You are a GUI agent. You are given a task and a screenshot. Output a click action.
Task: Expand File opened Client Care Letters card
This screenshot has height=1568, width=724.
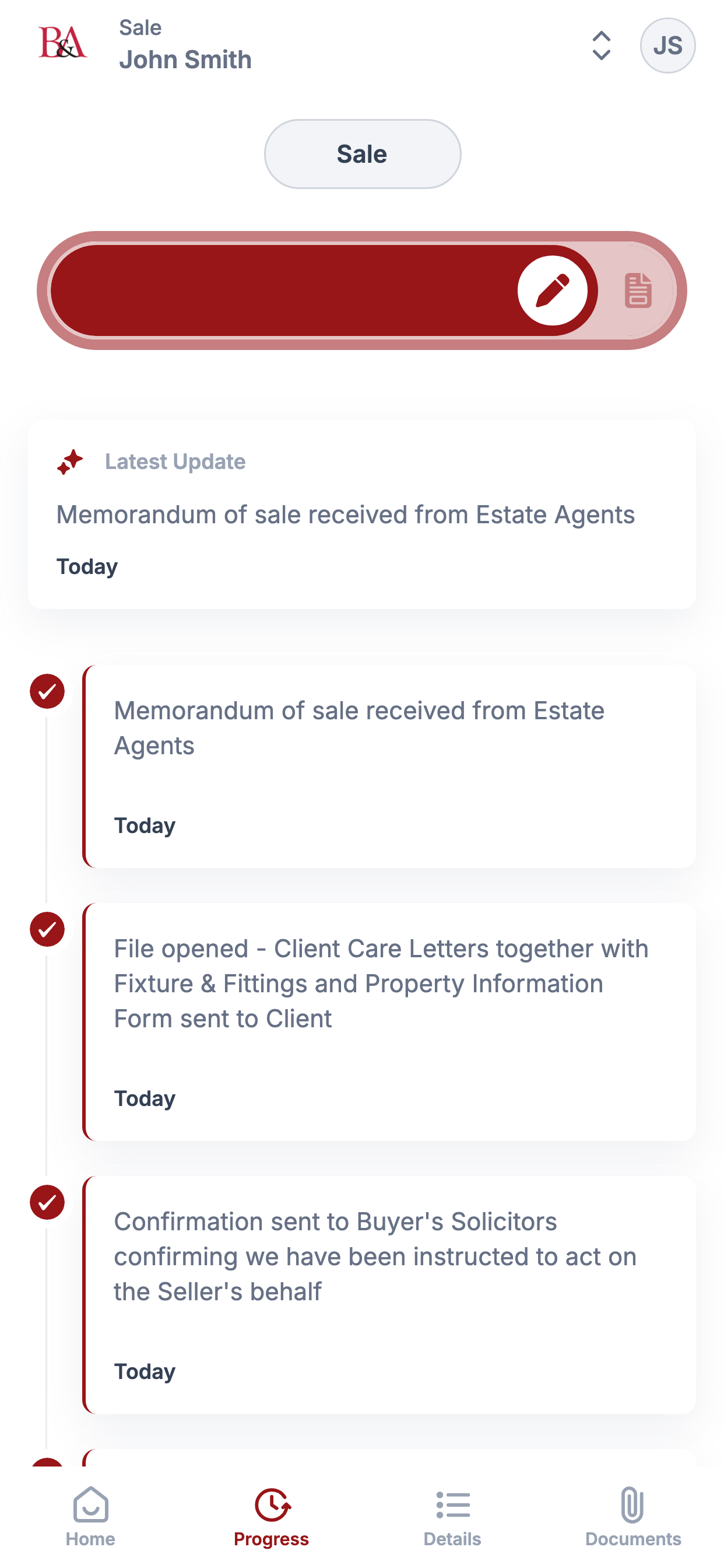[389, 1022]
